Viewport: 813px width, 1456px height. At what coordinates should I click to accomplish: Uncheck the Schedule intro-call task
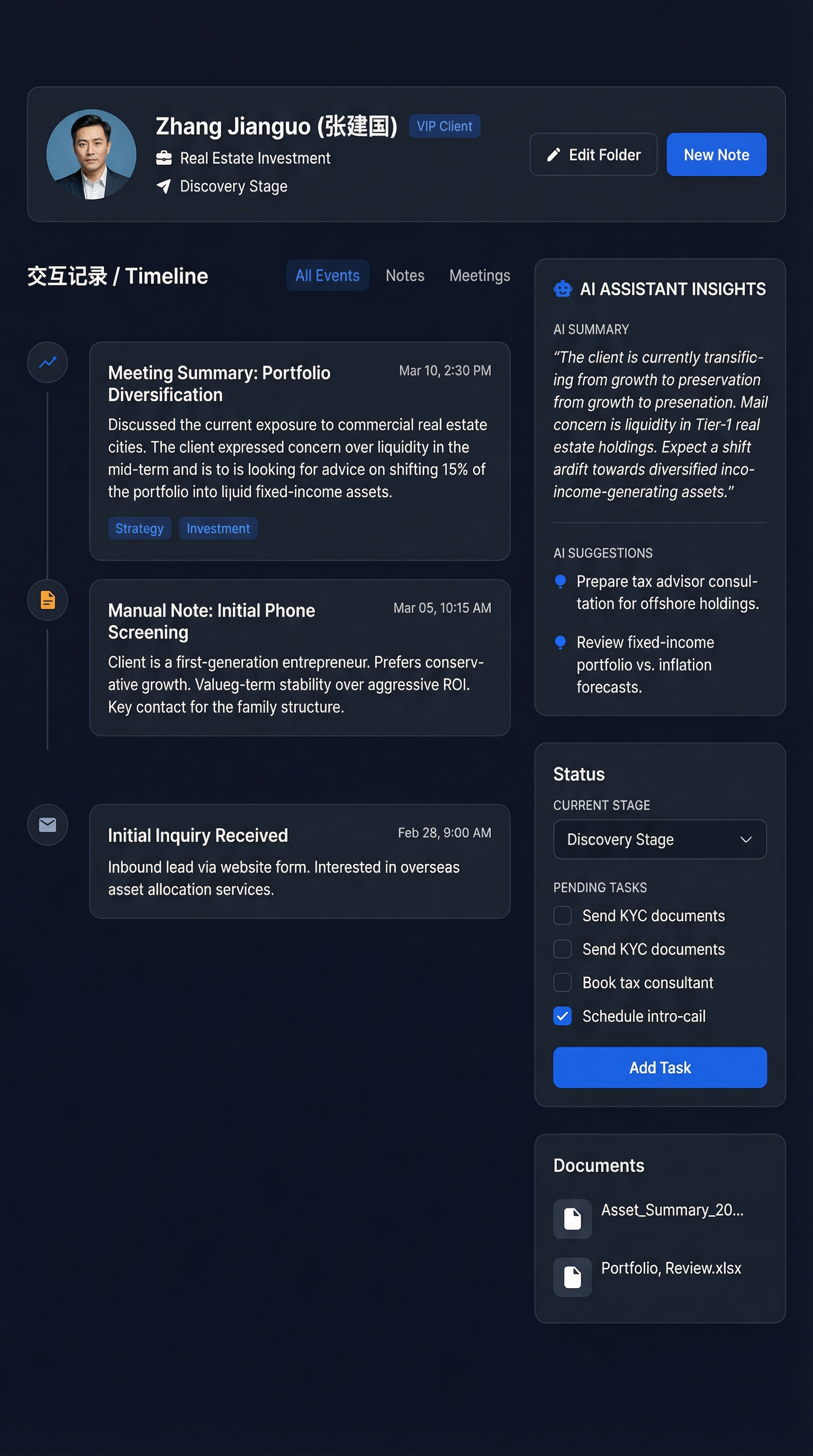(563, 1016)
